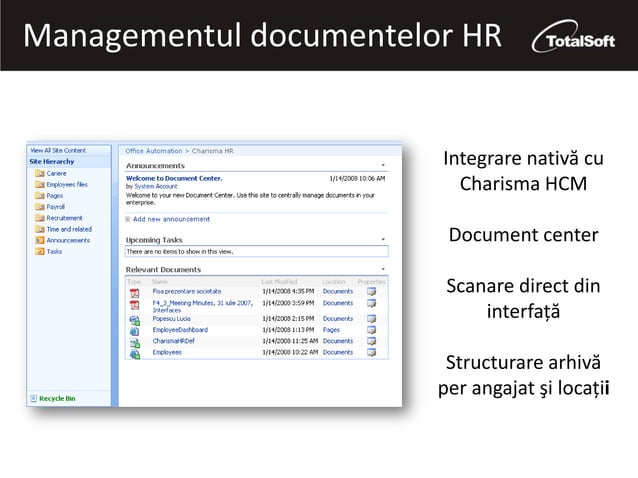Open the Announcements web part dropdown menu
Image resolution: width=638 pixels, height=478 pixels.
pyautogui.click(x=384, y=166)
